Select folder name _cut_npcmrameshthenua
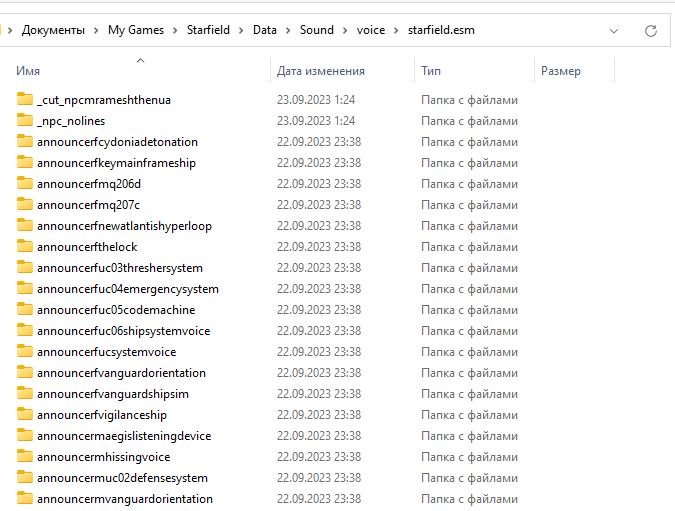 click(104, 100)
